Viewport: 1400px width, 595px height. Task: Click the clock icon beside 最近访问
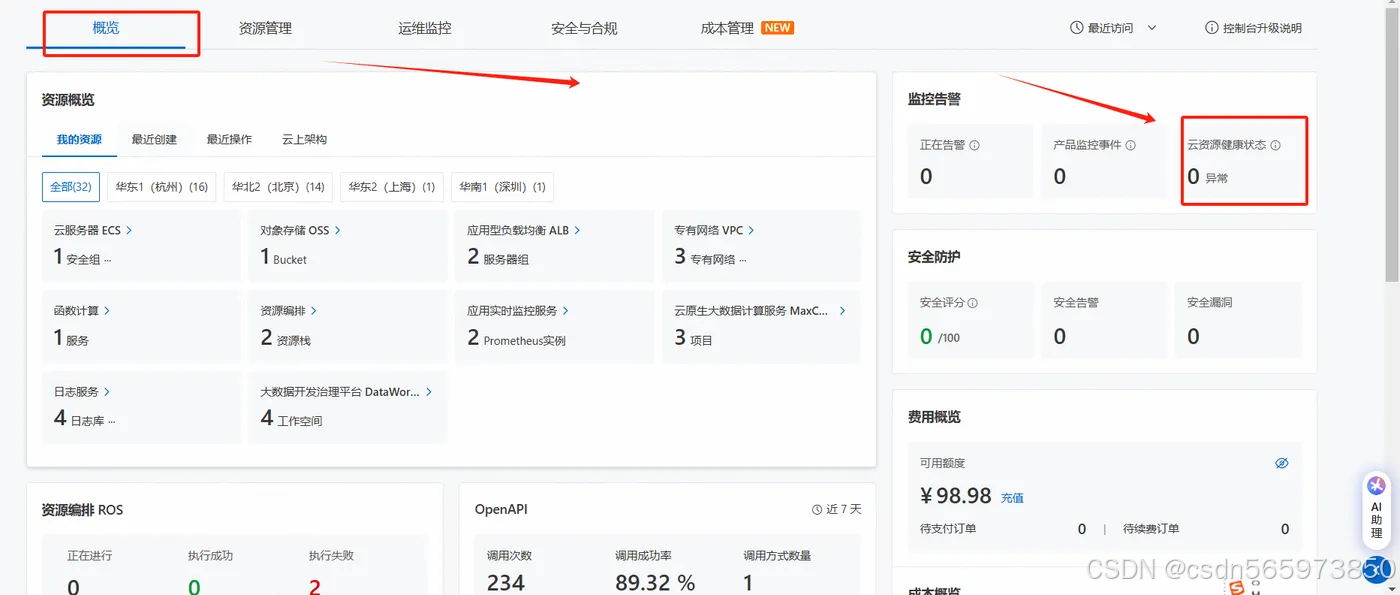click(1077, 28)
